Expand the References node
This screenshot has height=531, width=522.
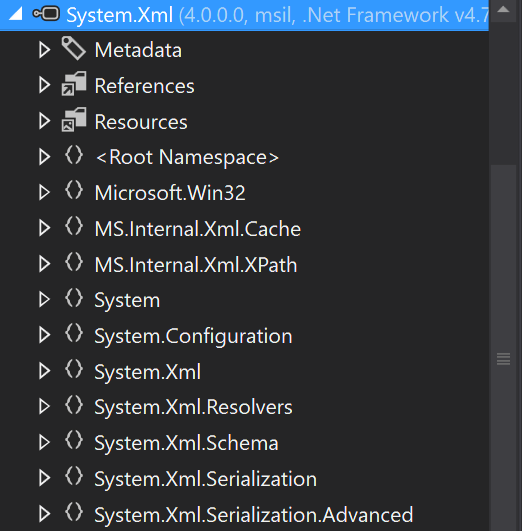[x=44, y=85]
